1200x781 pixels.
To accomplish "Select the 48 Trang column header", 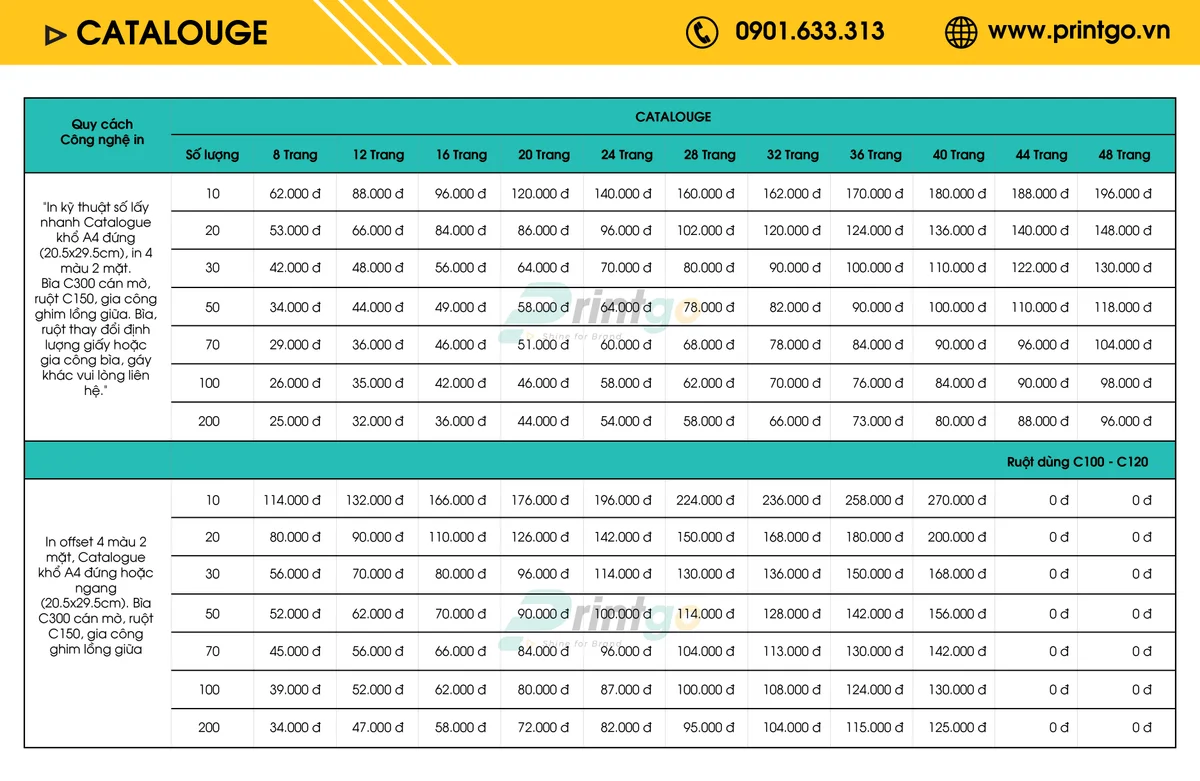I will click(1125, 155).
